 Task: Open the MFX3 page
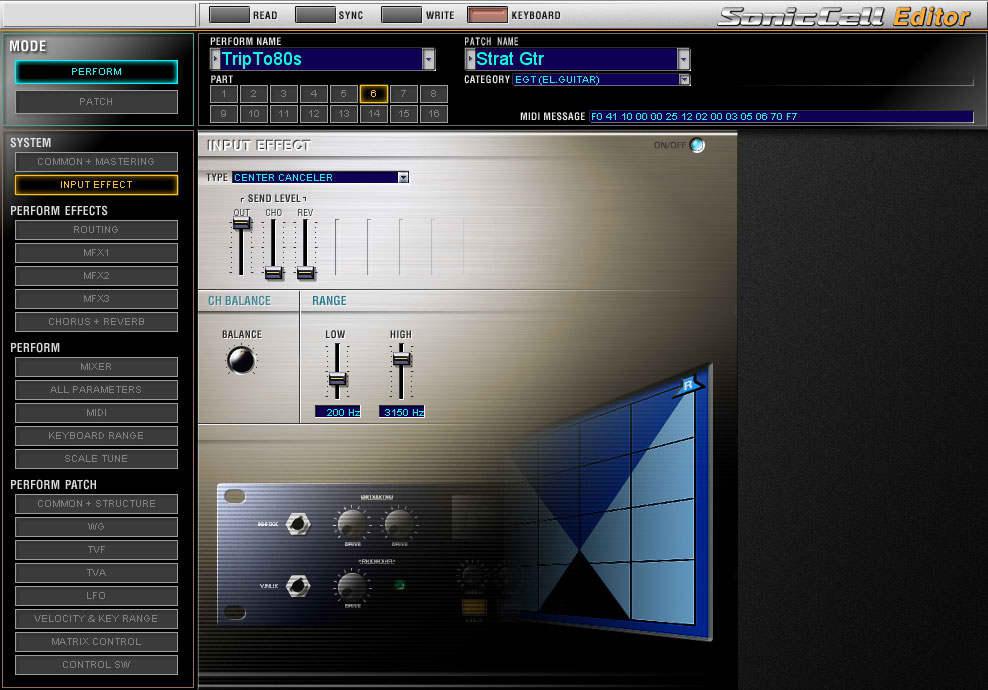[x=96, y=299]
